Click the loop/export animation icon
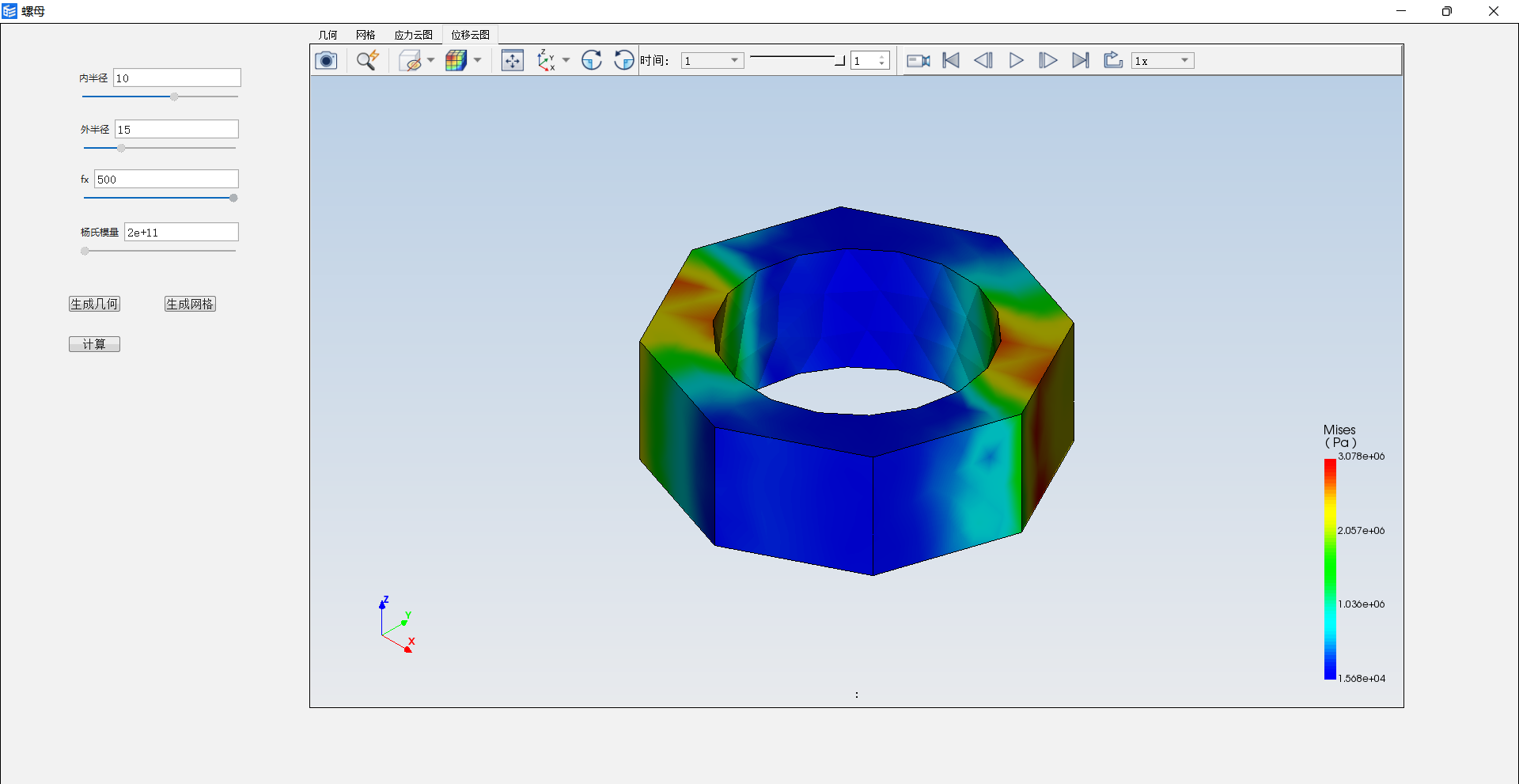1519x784 pixels. pos(1113,61)
